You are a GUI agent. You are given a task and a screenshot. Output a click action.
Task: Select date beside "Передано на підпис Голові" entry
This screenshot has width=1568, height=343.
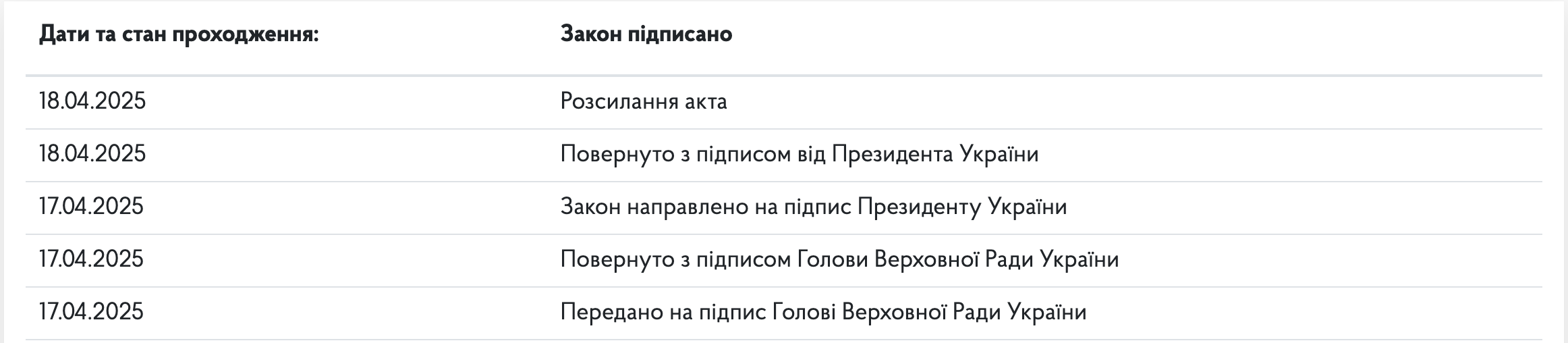tap(92, 312)
